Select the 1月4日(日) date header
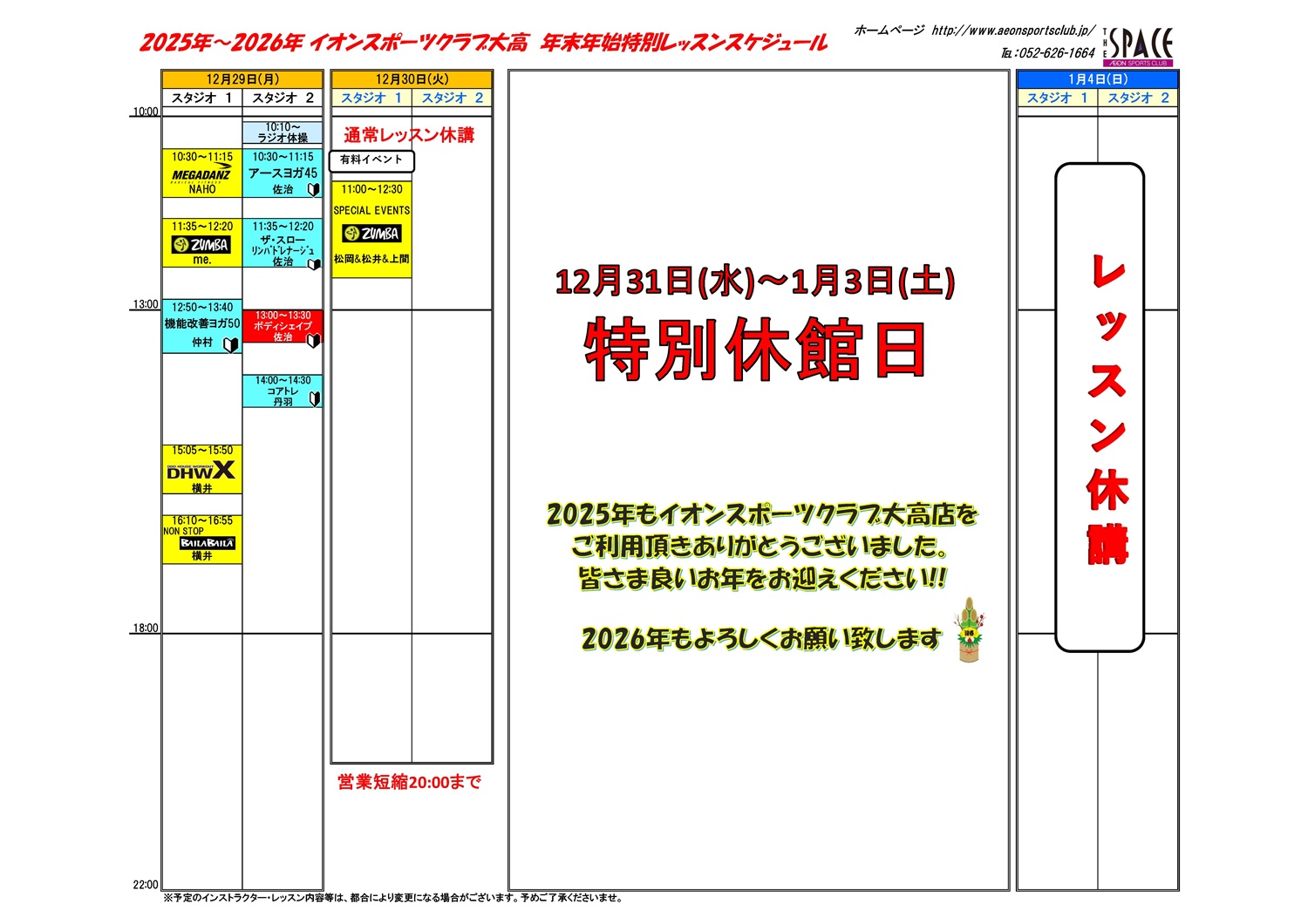This screenshot has width=1308, height=924. coord(1097,79)
